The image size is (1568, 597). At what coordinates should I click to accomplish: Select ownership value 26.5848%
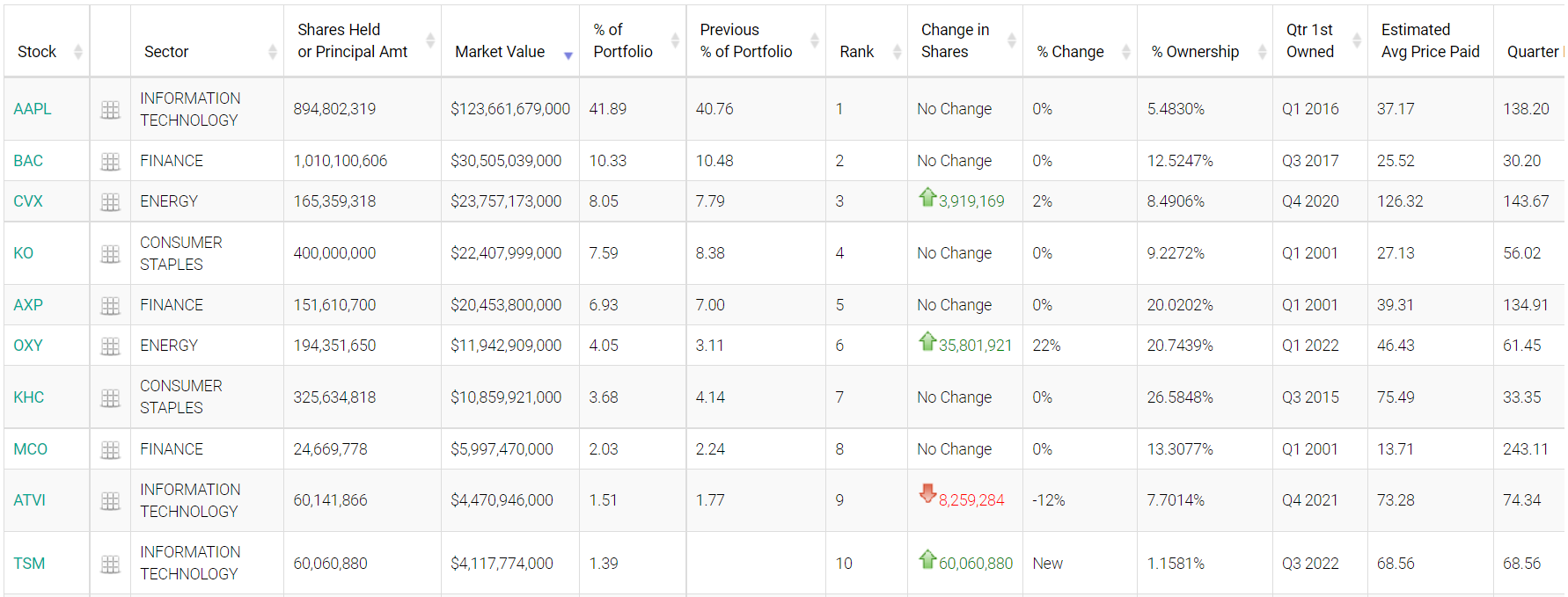coord(1180,397)
